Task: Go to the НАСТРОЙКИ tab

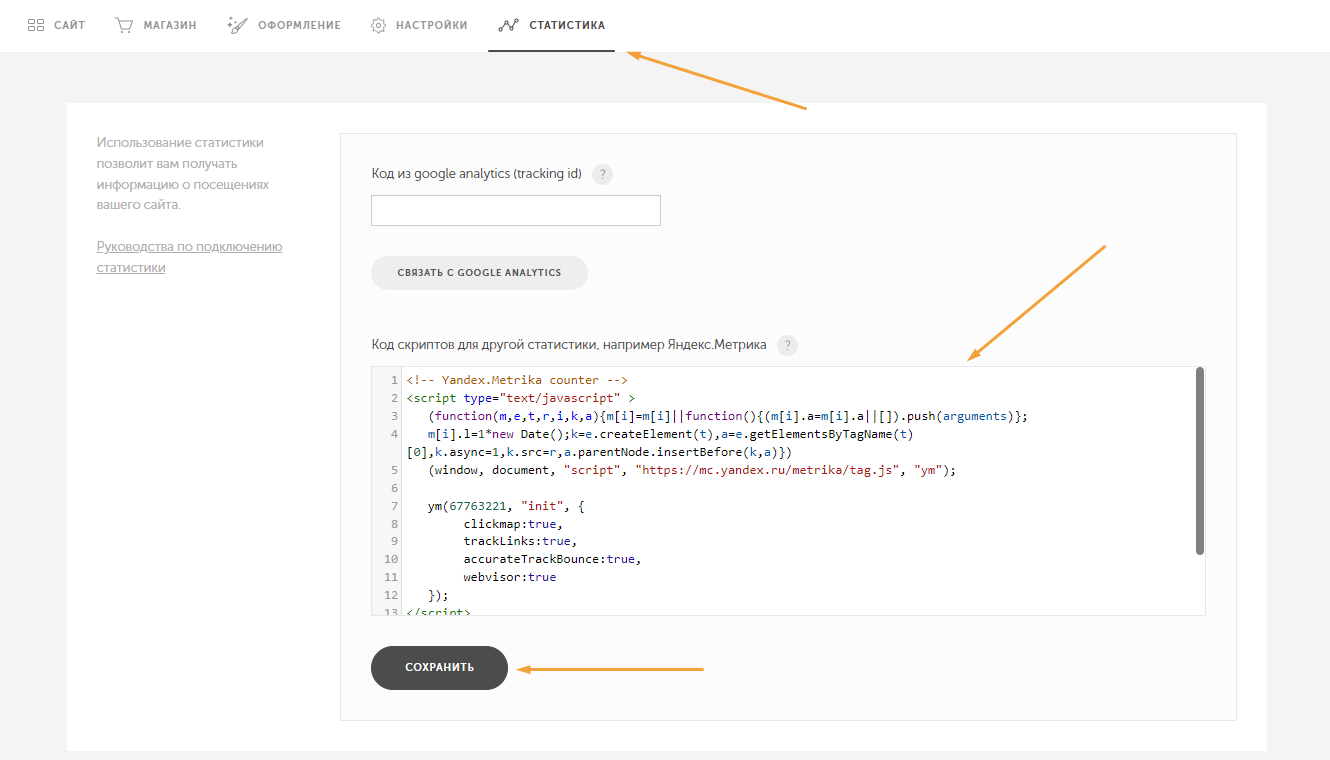Action: 419,25
